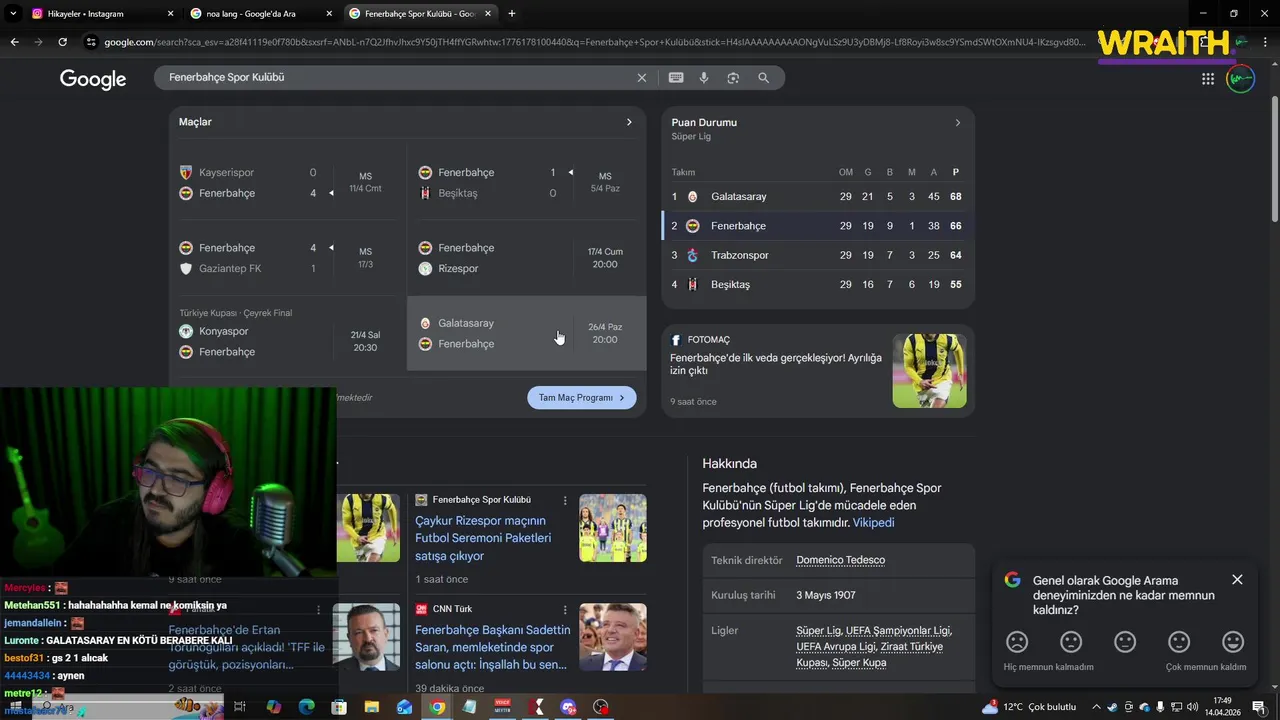Viewport: 1280px width, 720px height.
Task: Open Discord from the taskbar
Action: pos(569,707)
